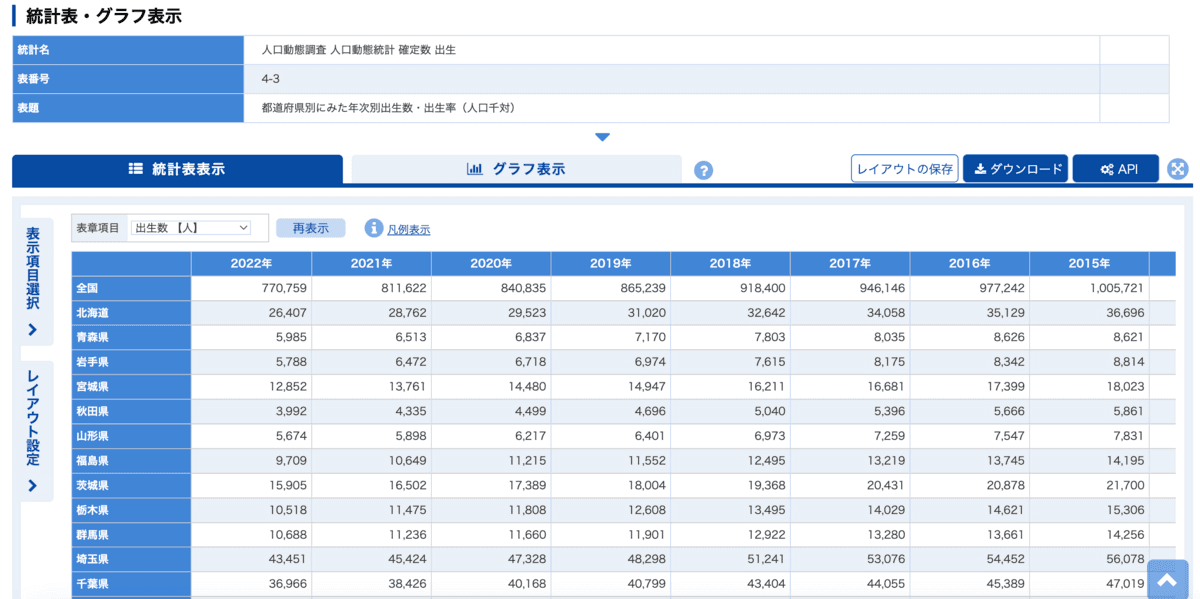1200x599 pixels.
Task: Click the 福島県 row header
Action: [x=131, y=461]
